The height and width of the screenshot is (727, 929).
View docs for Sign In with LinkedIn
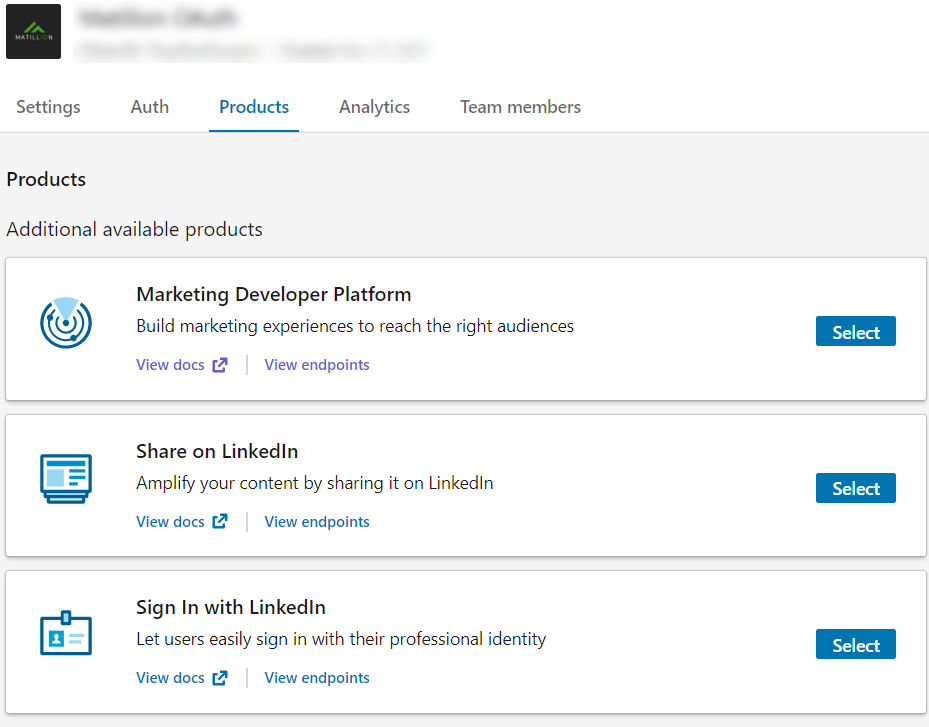click(182, 677)
